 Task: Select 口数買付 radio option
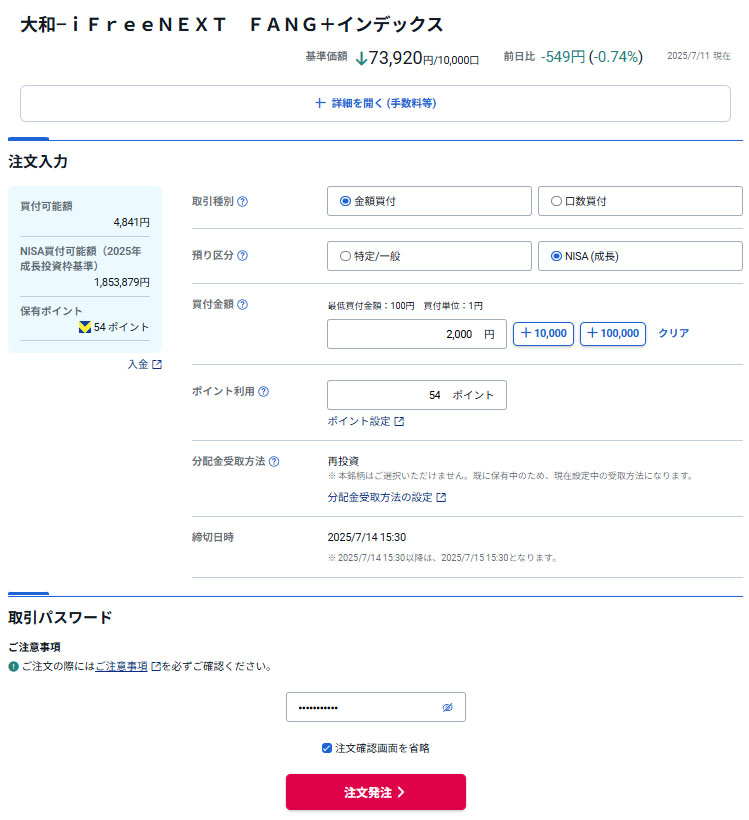pyautogui.click(x=557, y=201)
